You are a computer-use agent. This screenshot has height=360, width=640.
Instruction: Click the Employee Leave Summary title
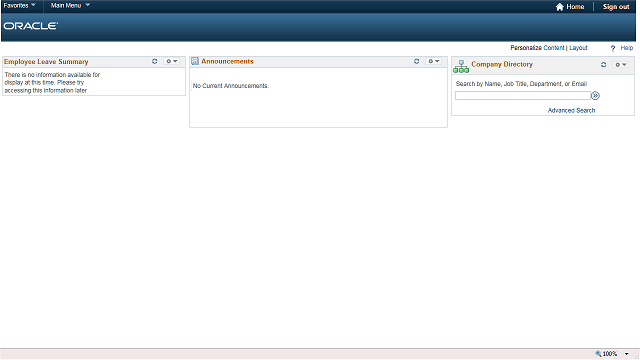click(x=46, y=62)
